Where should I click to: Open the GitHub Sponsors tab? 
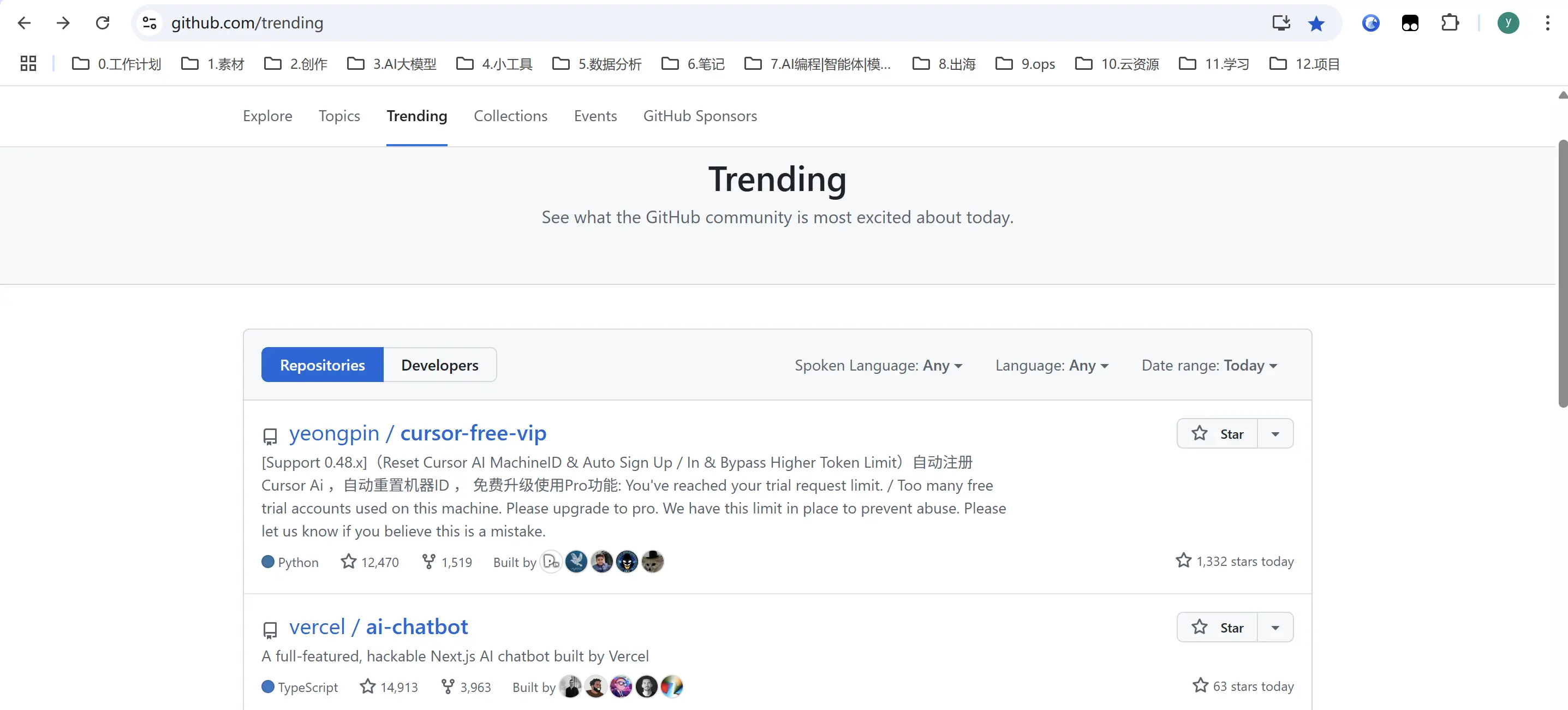[700, 116]
